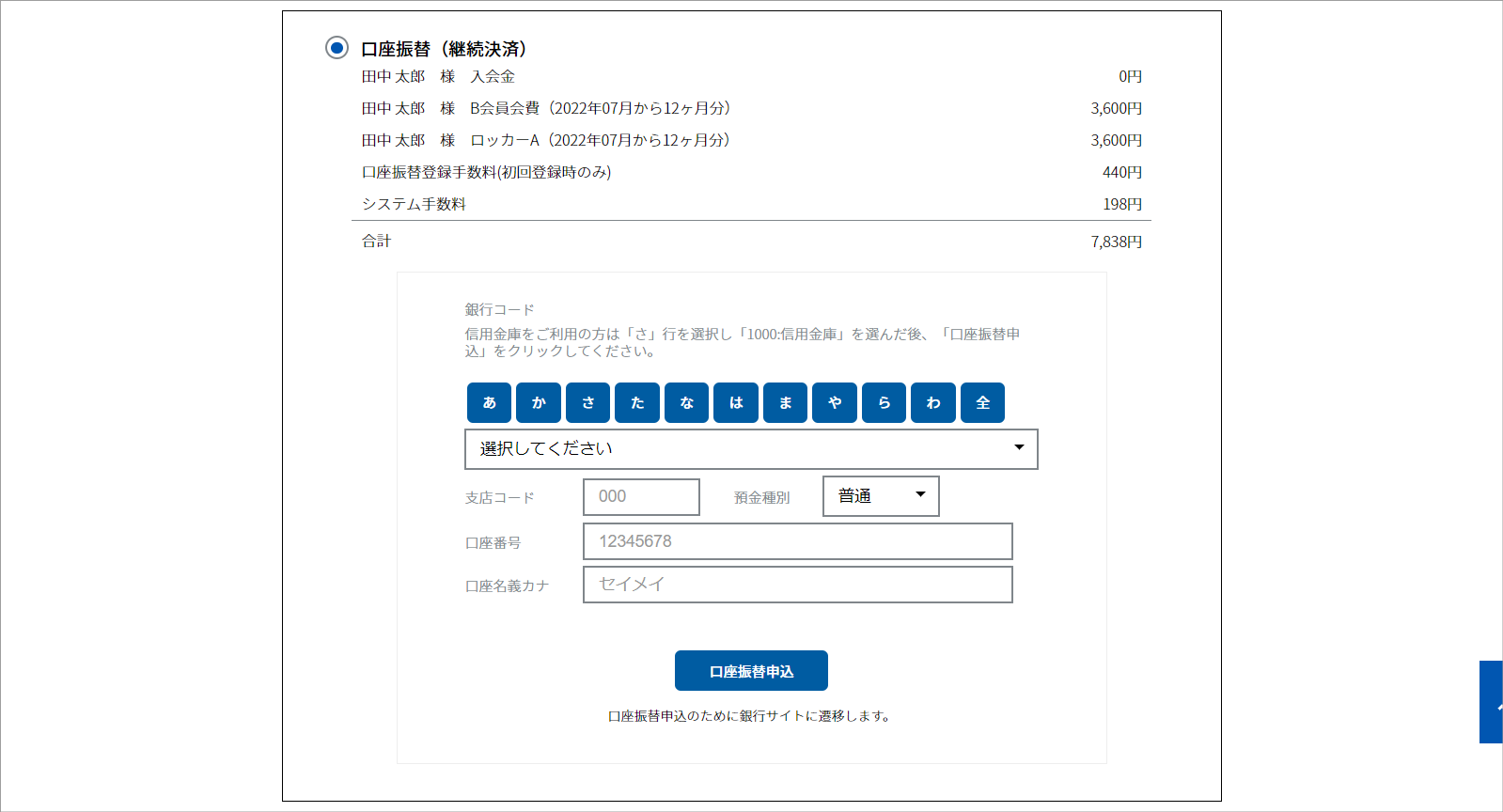Click the bank dropdown arrow
The height and width of the screenshot is (812, 1503).
1019,447
